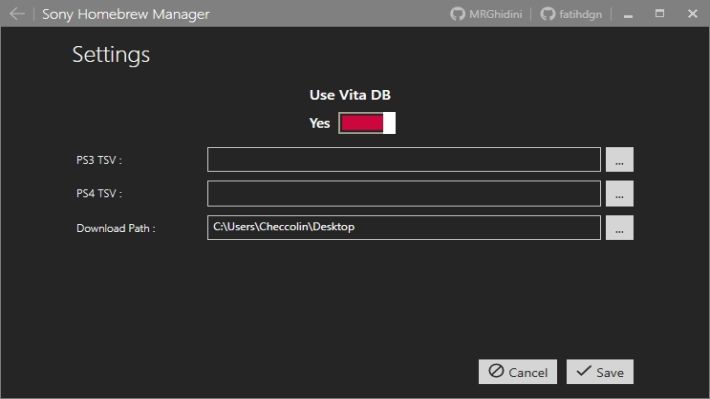Visit the fatihdgn profile link text
710x399 pixels.
click(x=580, y=14)
